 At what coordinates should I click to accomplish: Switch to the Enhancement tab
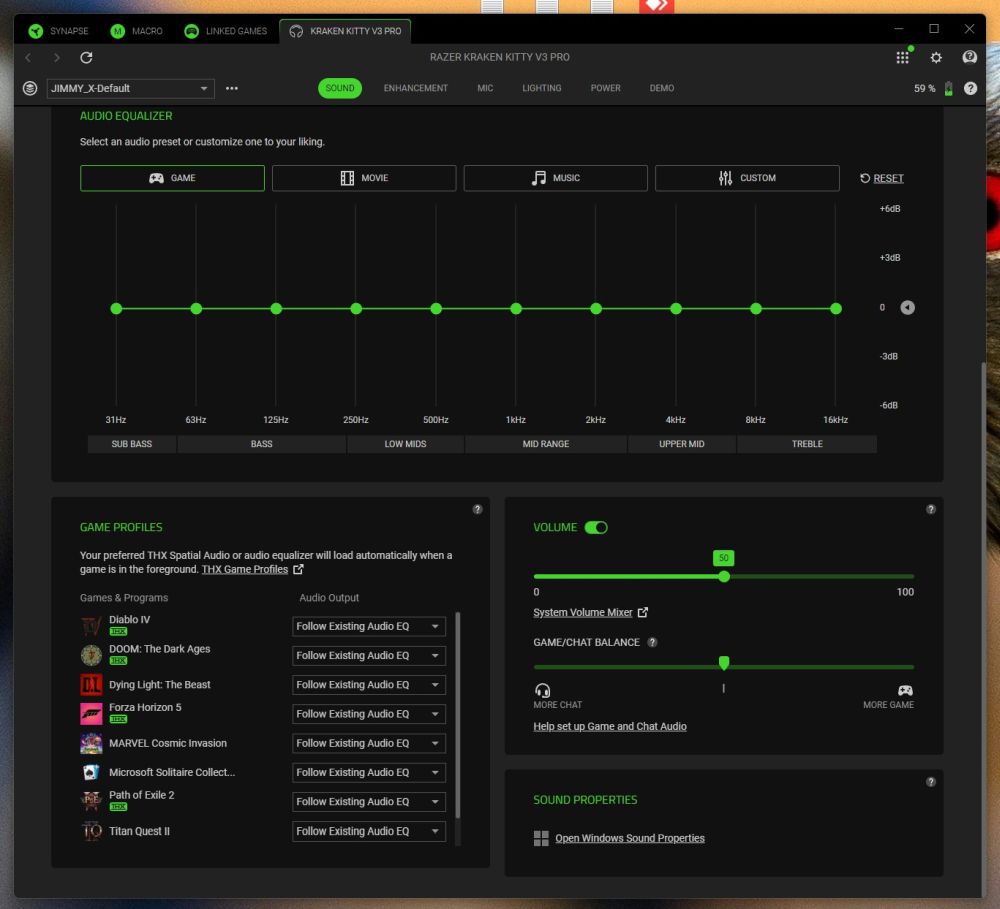point(415,88)
